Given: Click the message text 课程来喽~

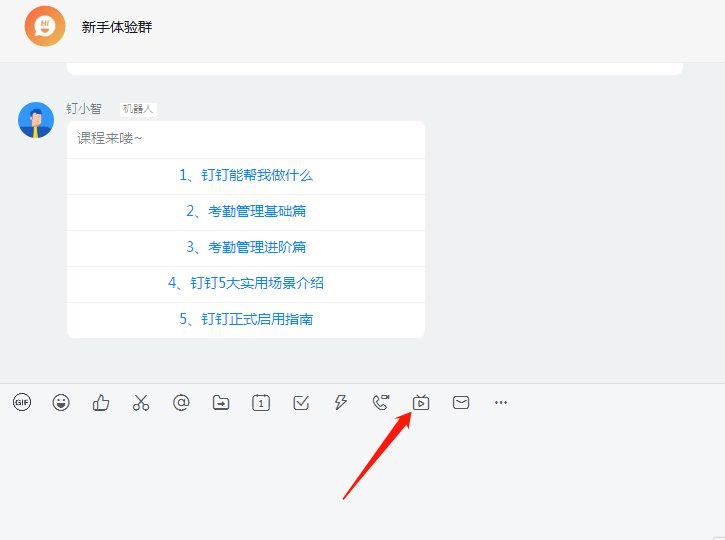Looking at the screenshot, I should tap(110, 138).
